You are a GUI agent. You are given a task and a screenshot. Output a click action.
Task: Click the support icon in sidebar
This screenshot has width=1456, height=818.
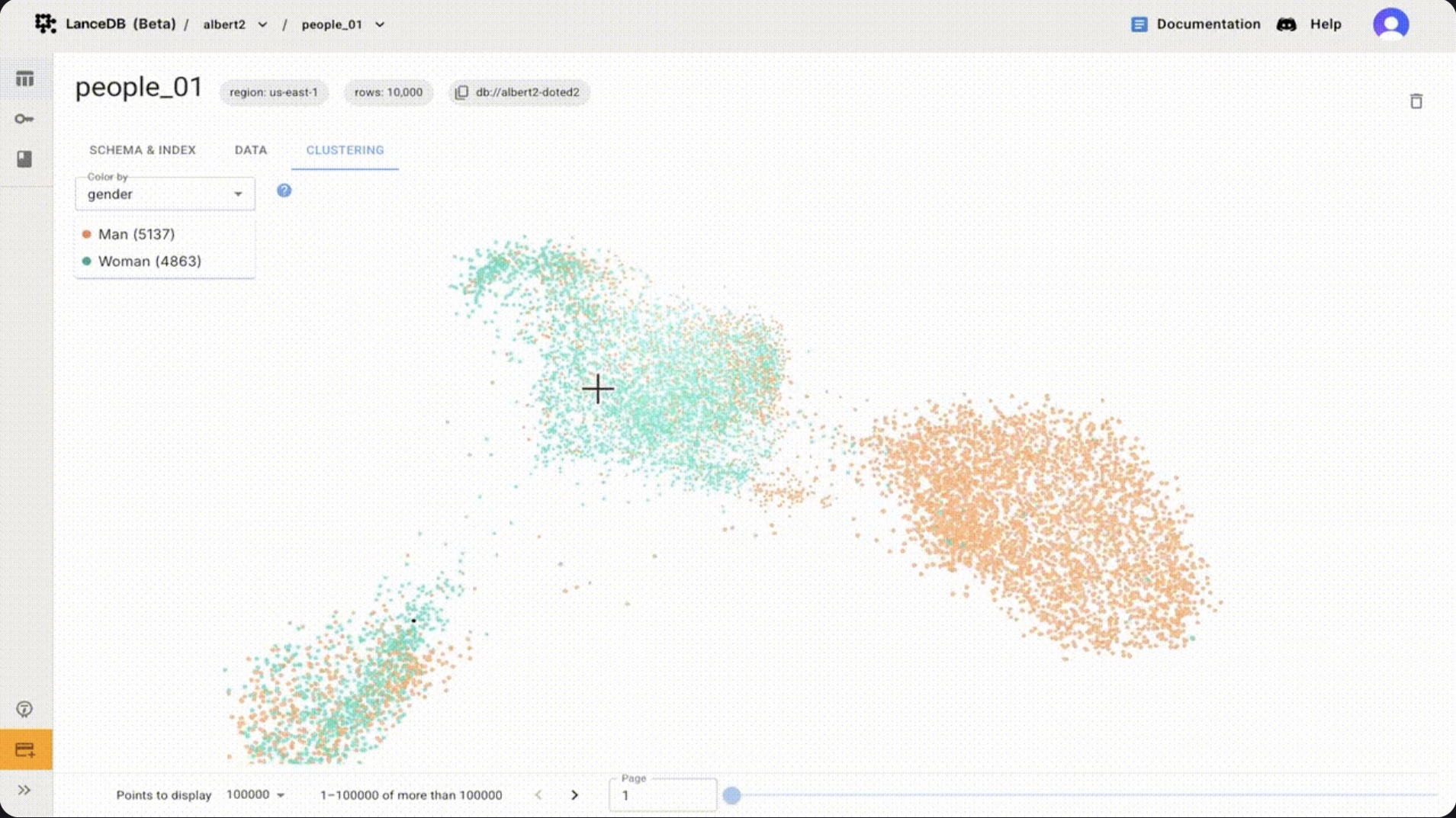coord(24,709)
